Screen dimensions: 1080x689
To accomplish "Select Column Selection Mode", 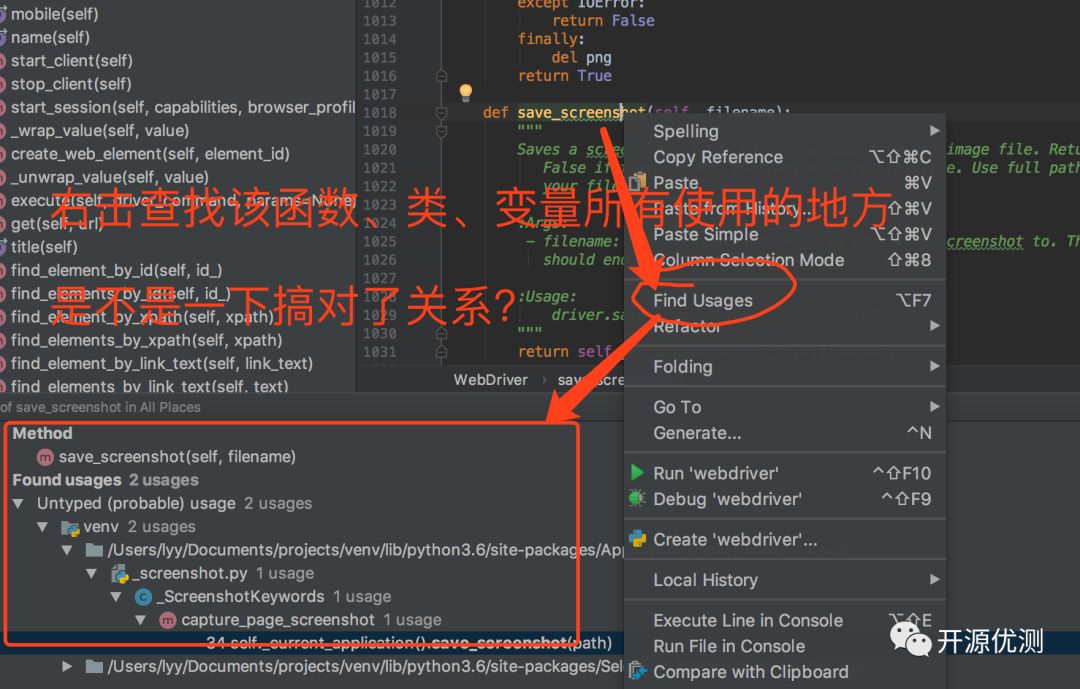I will click(x=785, y=260).
